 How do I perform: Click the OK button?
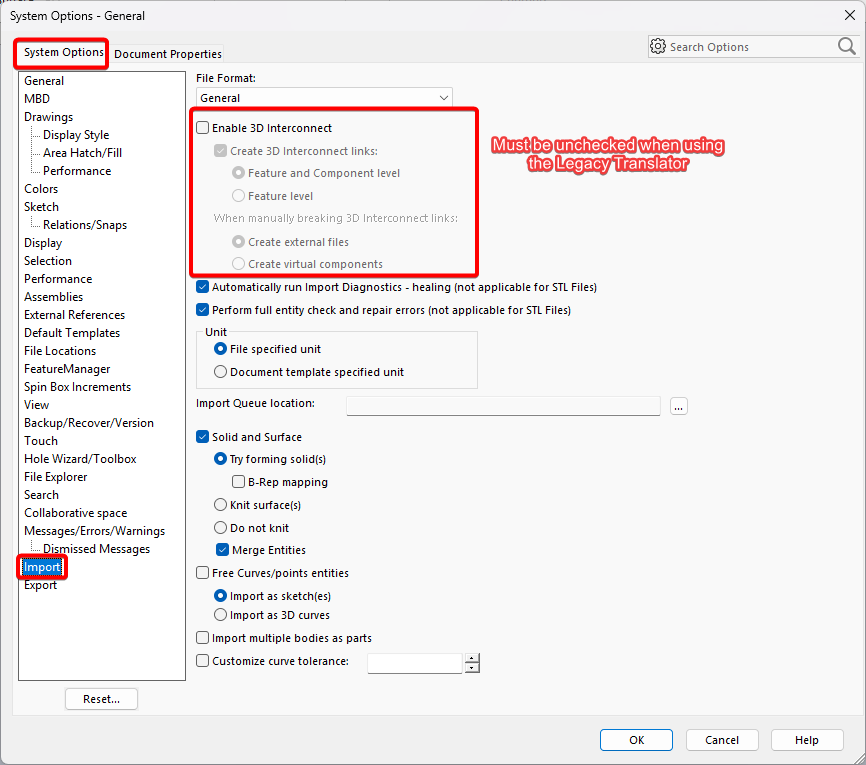click(x=636, y=740)
